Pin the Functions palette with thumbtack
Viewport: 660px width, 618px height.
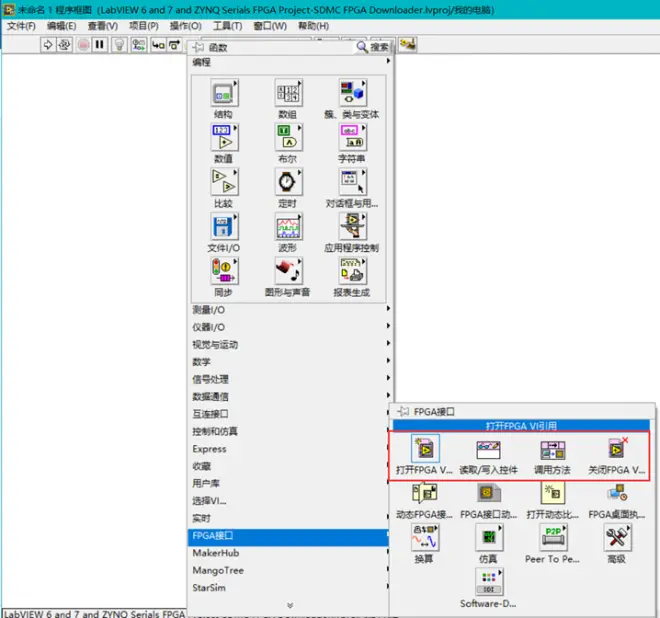pos(198,47)
